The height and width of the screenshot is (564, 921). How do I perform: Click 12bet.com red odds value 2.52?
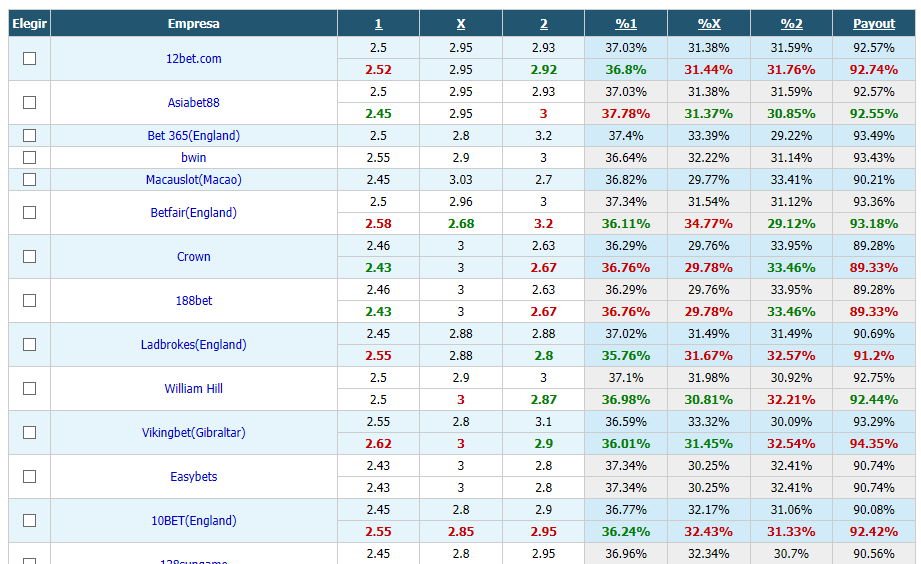378,69
